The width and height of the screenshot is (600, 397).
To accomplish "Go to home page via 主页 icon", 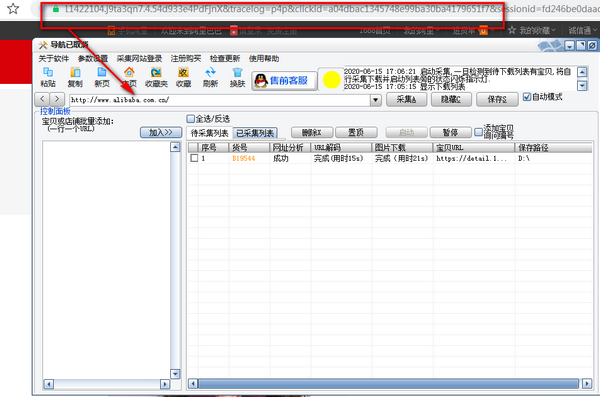I will coord(129,77).
